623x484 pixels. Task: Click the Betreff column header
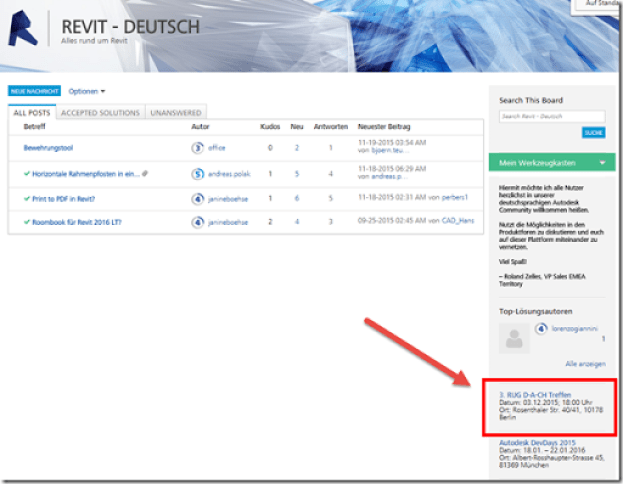[x=34, y=126]
